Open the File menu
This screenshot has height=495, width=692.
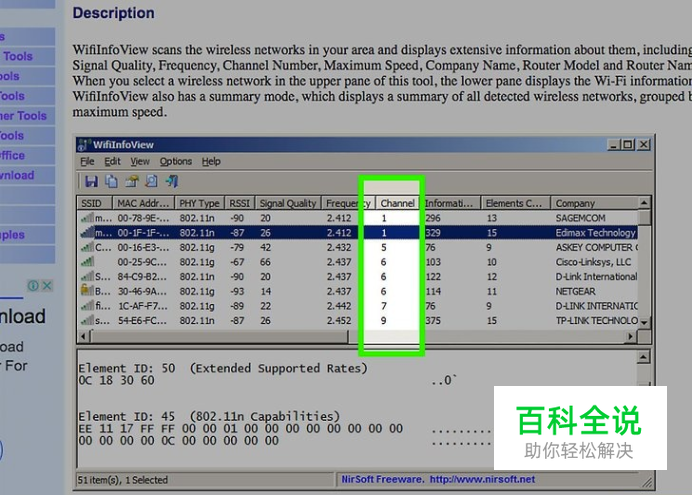pyautogui.click(x=87, y=161)
